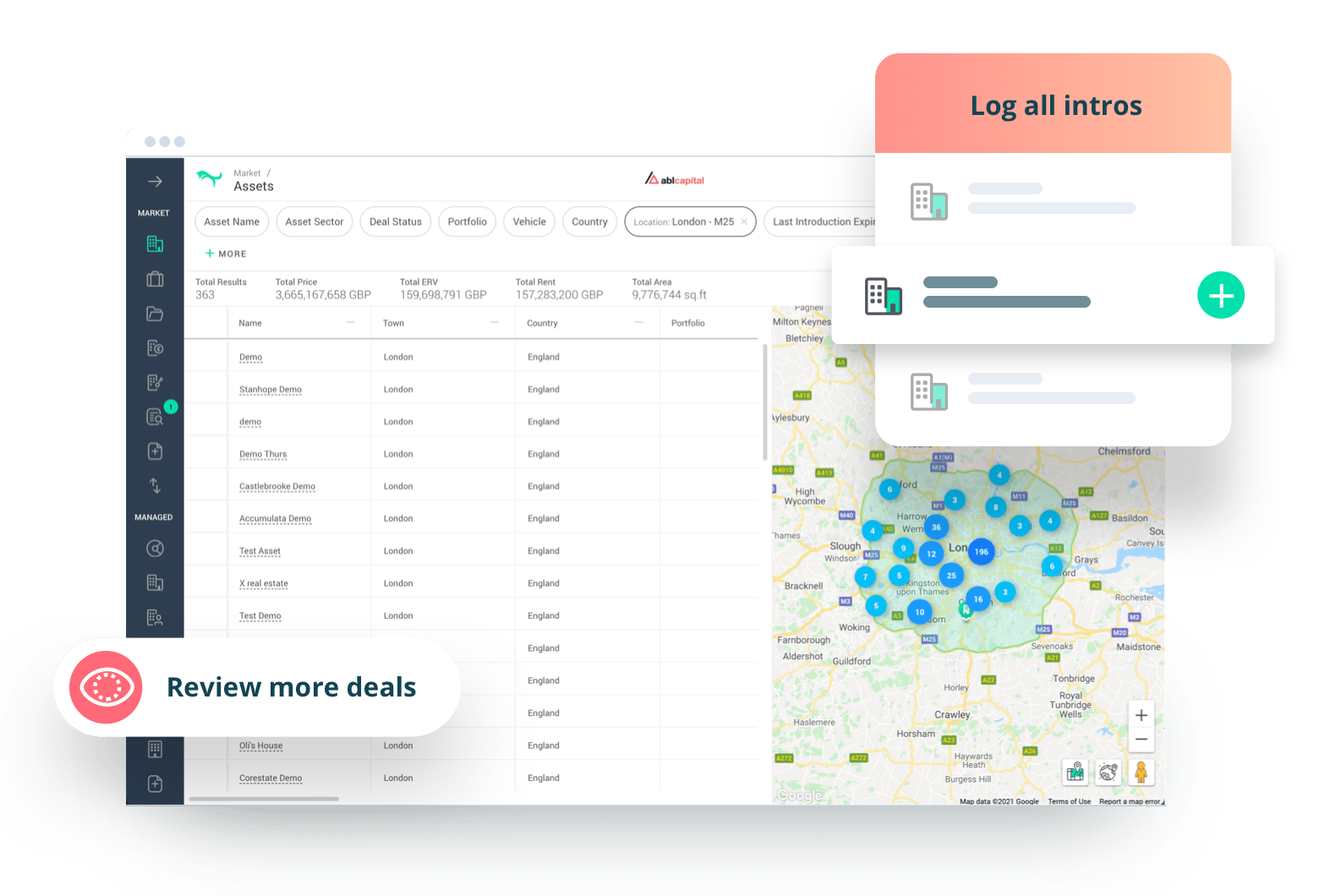Click the horizontal table scrollbar
This screenshot has height=896, width=1336.
point(264,799)
